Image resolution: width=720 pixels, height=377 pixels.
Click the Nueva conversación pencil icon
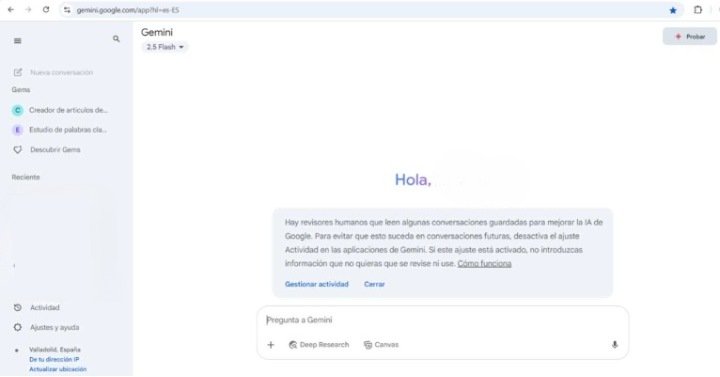pos(18,72)
